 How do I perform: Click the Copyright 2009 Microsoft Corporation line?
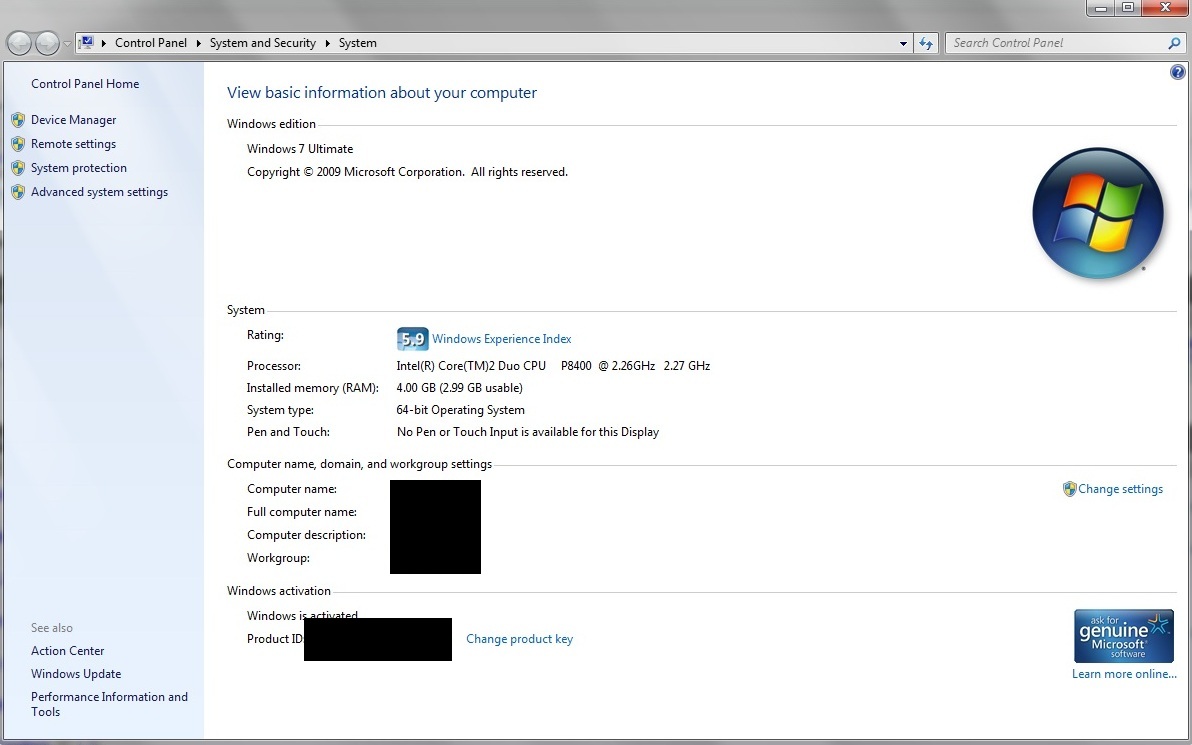407,172
